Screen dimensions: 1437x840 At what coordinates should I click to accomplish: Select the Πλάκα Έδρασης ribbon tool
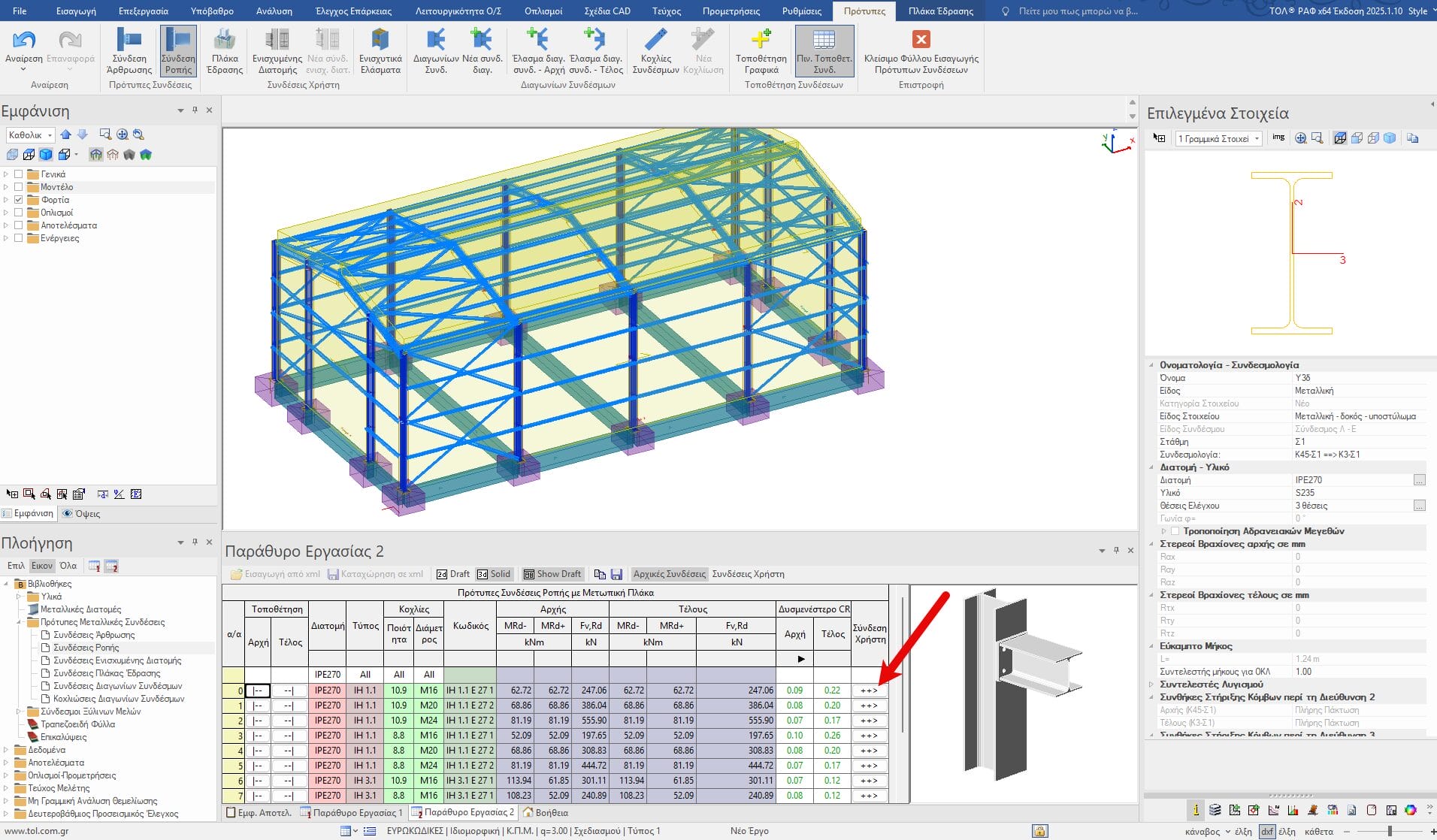[225, 42]
